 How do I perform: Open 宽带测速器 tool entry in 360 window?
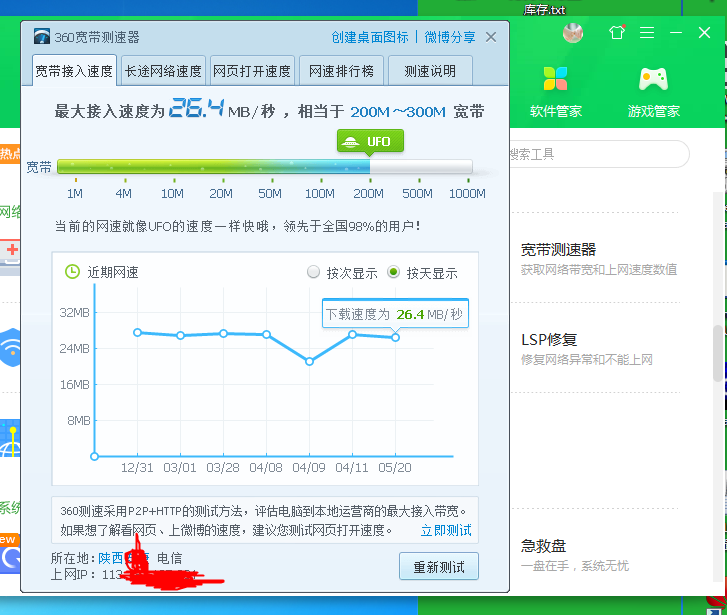598,258
